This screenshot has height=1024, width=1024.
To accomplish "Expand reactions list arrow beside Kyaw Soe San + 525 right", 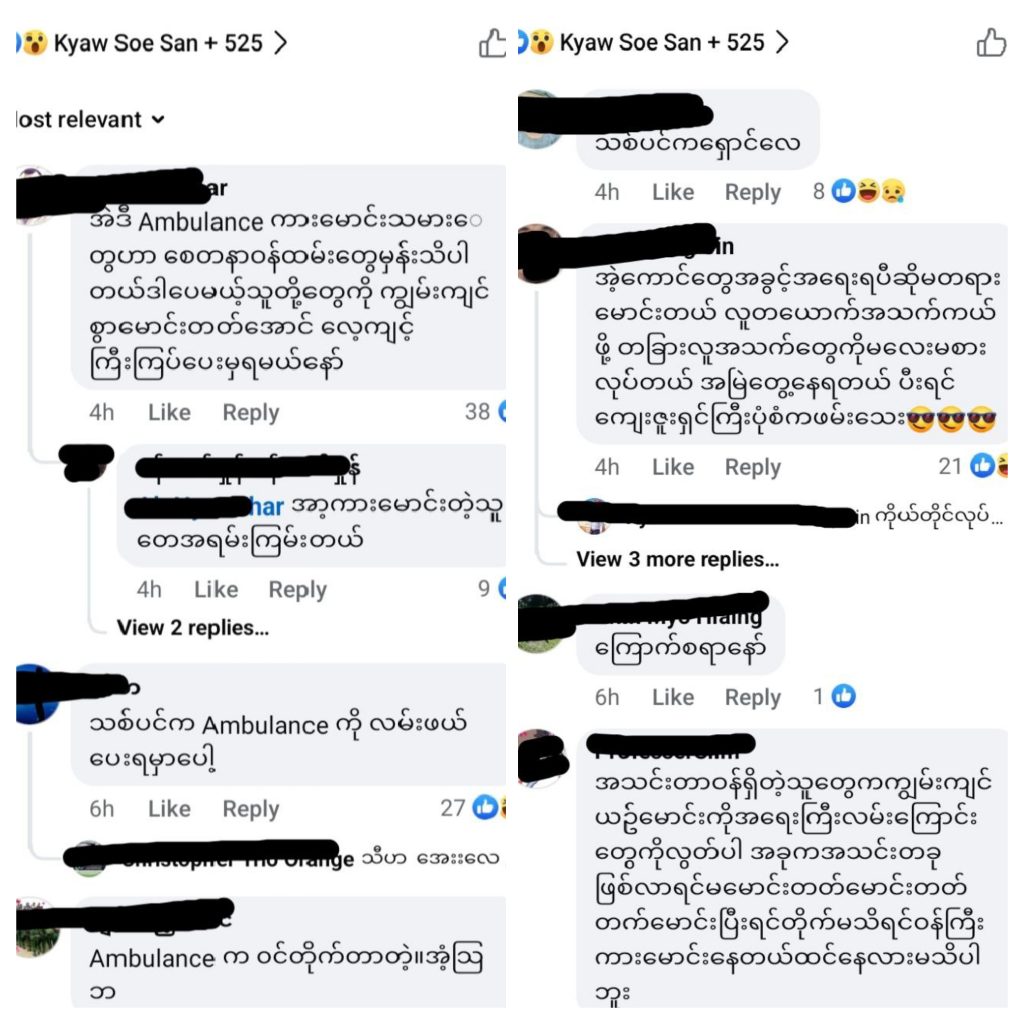I will (782, 42).
